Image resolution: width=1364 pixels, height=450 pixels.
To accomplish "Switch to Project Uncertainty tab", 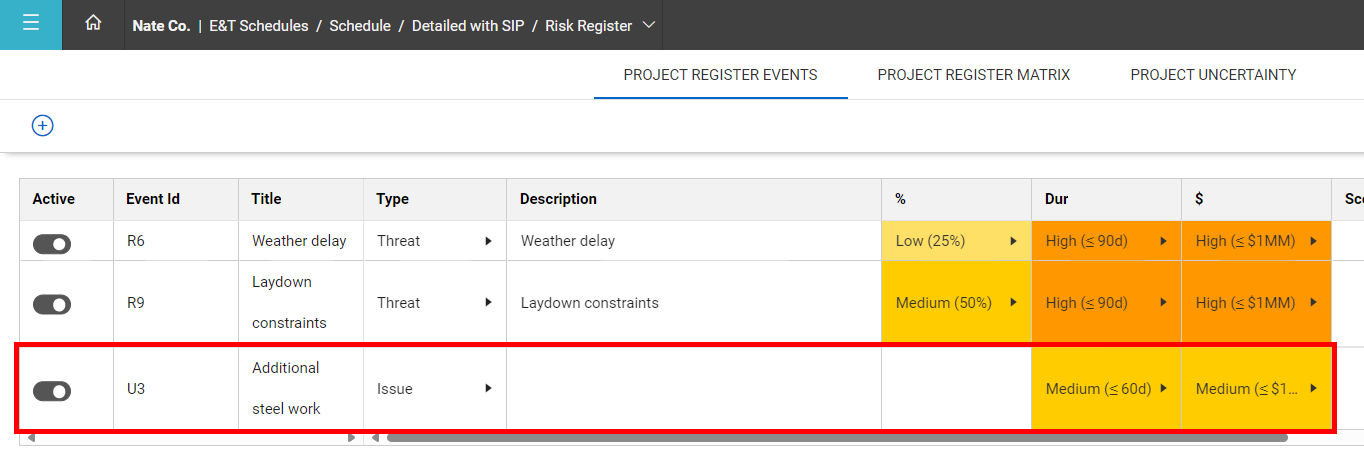I will click(x=1213, y=75).
